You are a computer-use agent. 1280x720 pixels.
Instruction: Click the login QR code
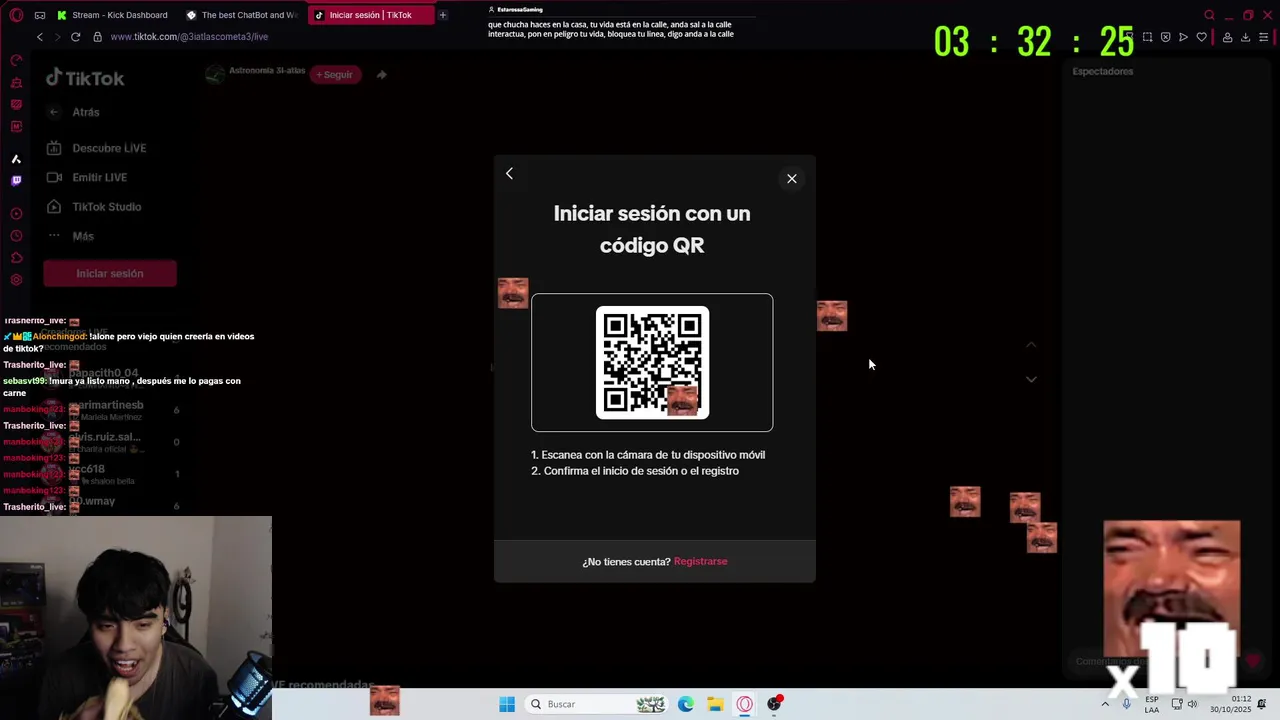pyautogui.click(x=652, y=362)
